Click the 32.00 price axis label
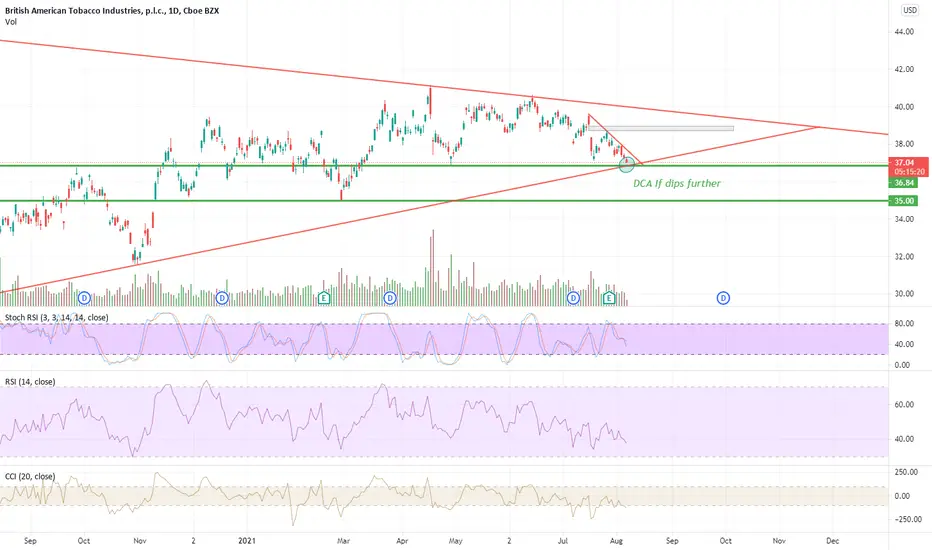 coord(904,257)
